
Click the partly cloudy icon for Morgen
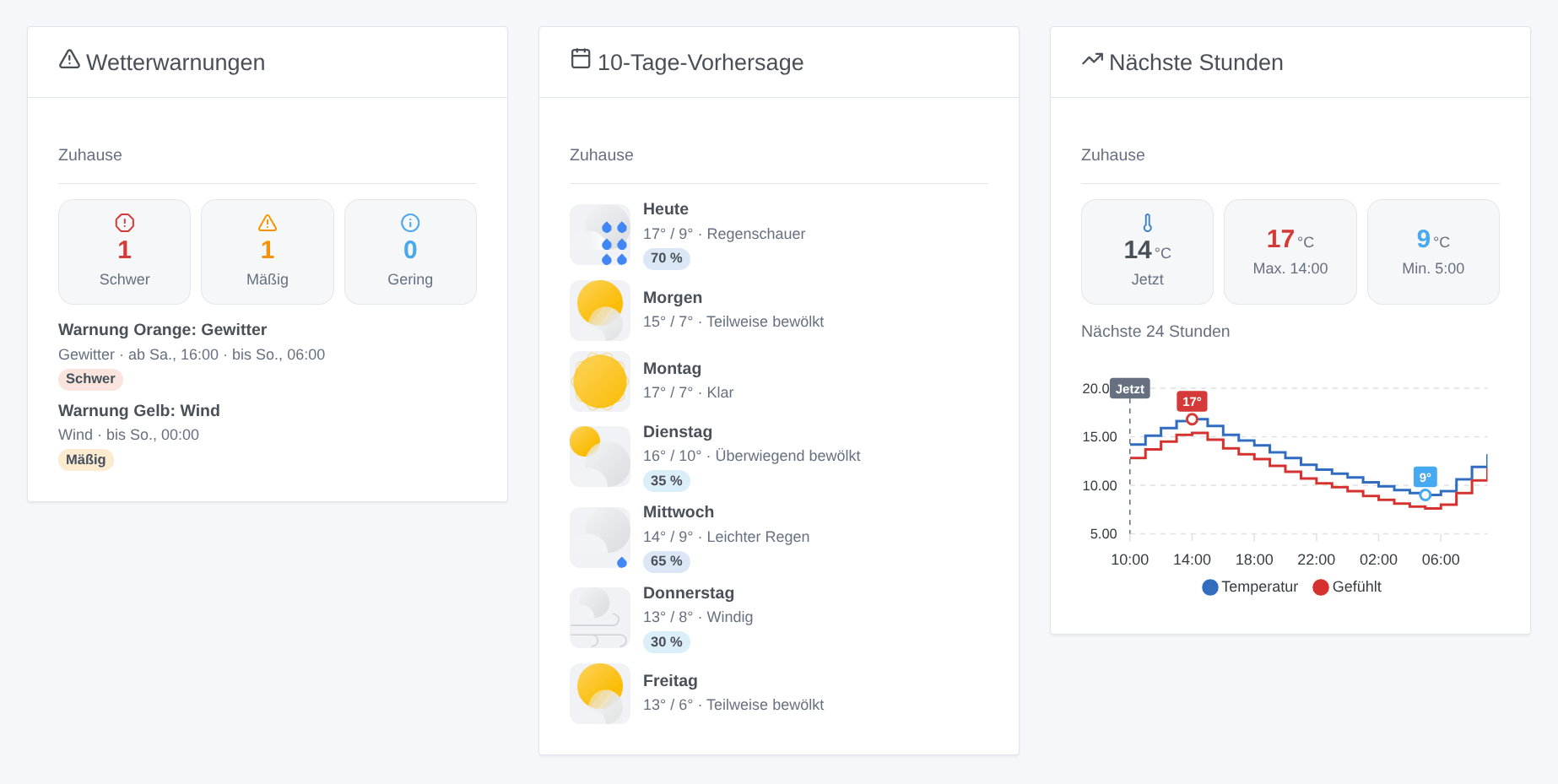(600, 311)
